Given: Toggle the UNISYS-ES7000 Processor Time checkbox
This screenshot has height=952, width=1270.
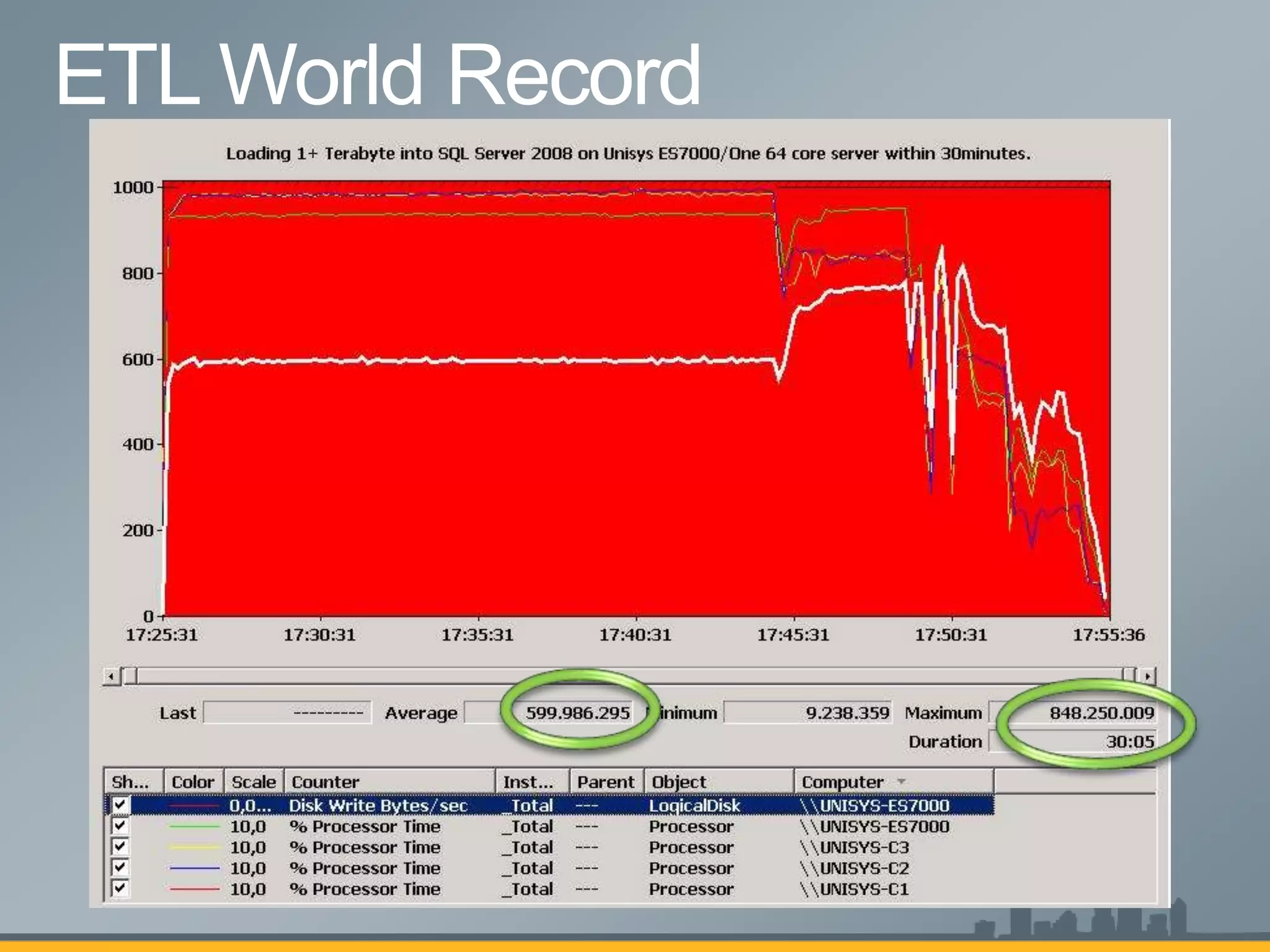Looking at the screenshot, I should tap(120, 826).
